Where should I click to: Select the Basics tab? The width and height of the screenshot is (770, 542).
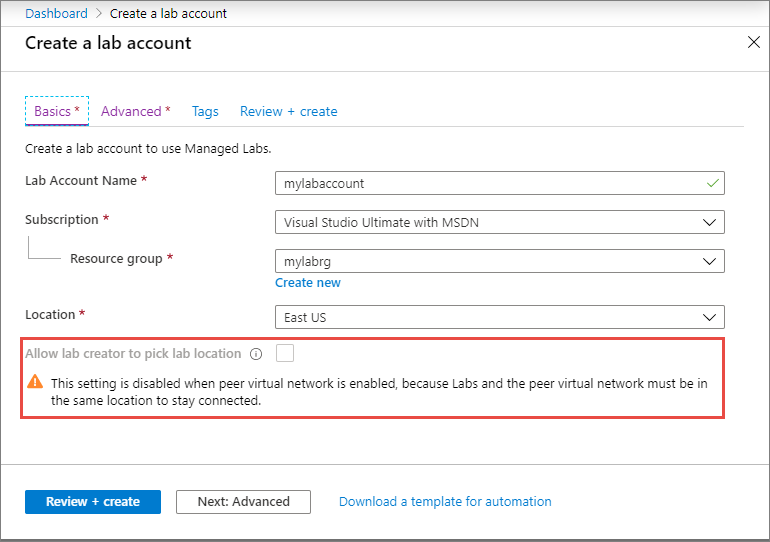56,111
